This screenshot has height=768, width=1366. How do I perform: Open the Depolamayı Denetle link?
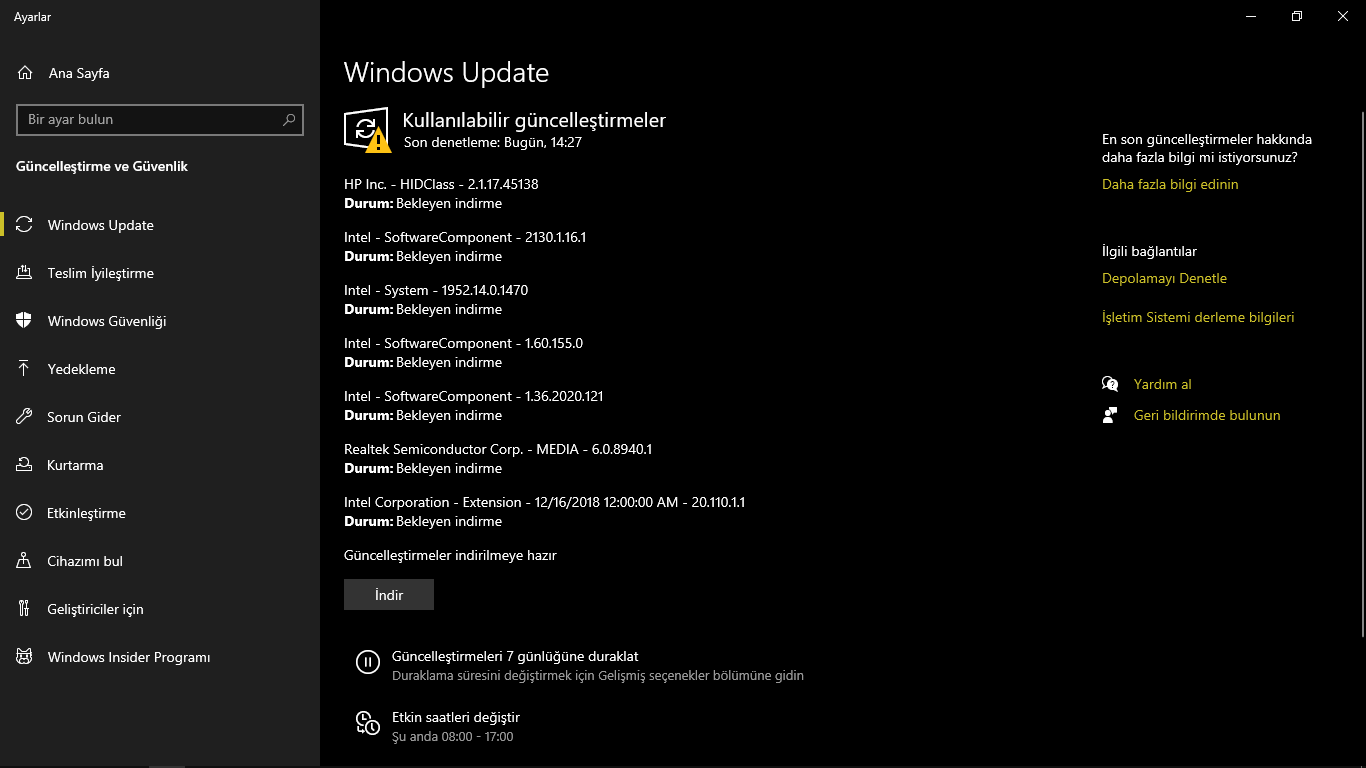1164,278
